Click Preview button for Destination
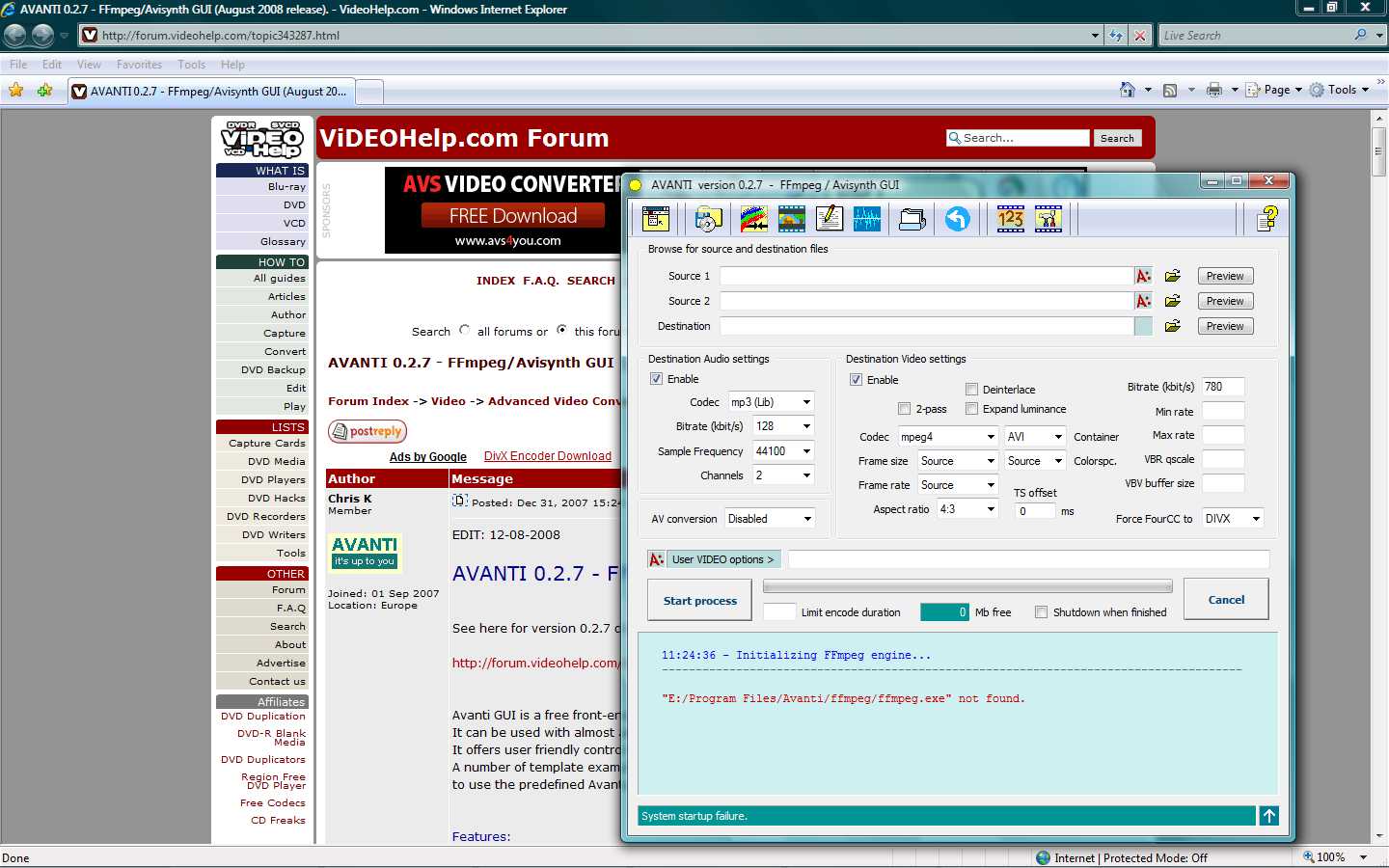This screenshot has width=1389, height=868. 1225,326
